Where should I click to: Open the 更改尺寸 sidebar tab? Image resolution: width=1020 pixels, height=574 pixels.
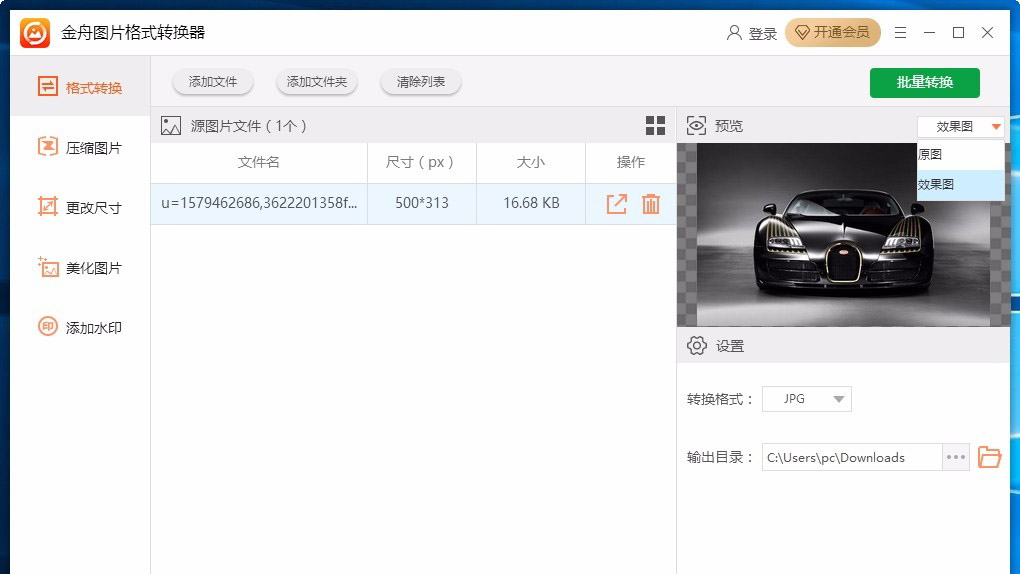click(80, 207)
